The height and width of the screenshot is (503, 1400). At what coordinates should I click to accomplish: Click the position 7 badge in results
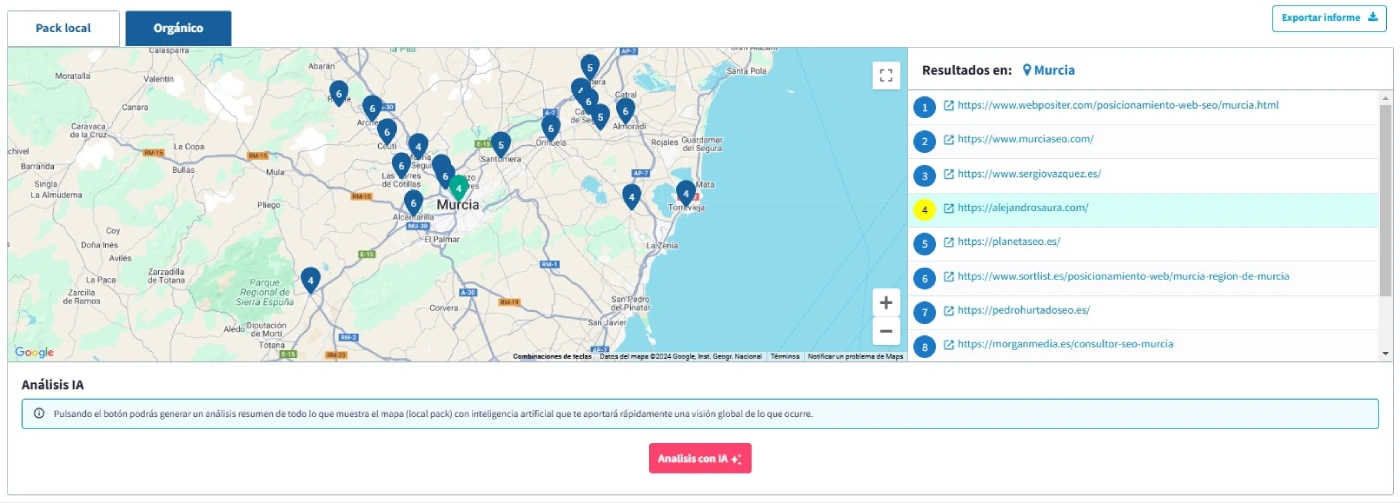click(925, 312)
